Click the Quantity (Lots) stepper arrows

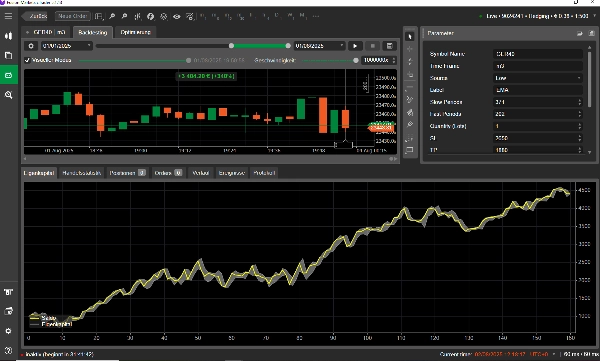[580, 126]
